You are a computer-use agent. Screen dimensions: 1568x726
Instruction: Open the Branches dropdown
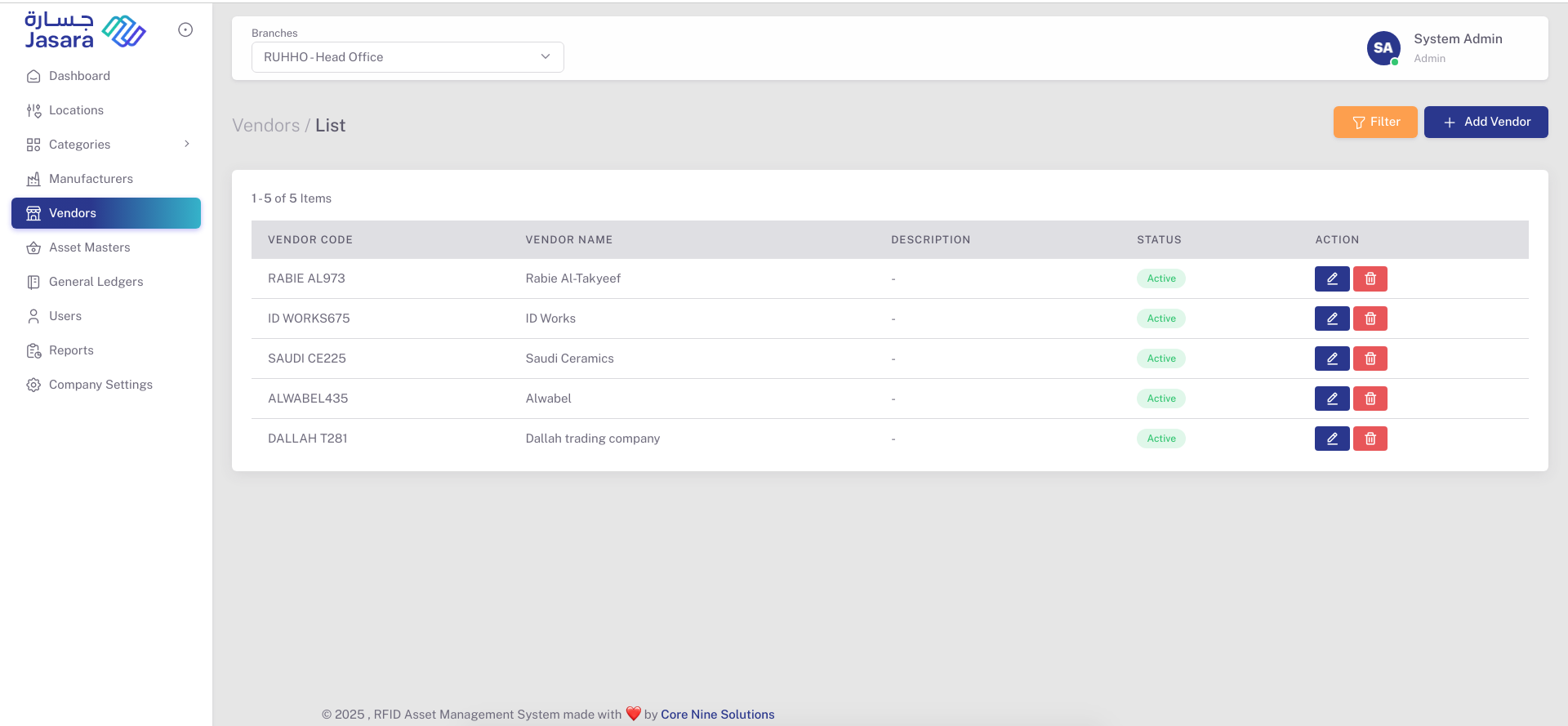click(x=408, y=57)
